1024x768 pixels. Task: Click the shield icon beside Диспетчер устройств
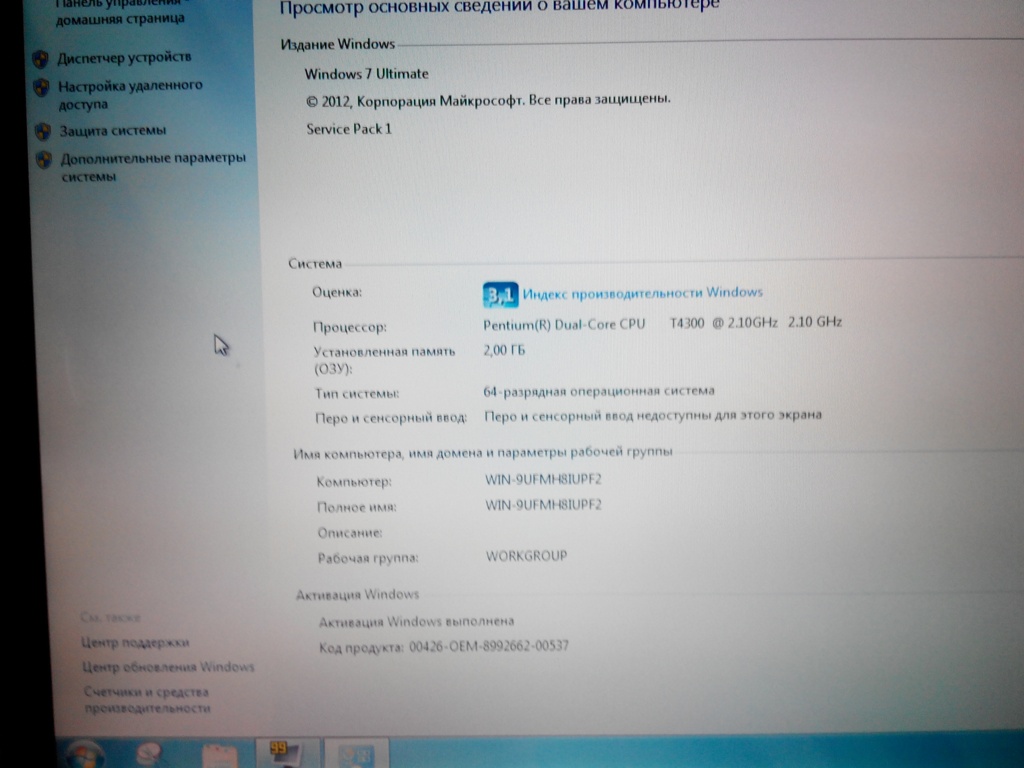click(x=41, y=58)
